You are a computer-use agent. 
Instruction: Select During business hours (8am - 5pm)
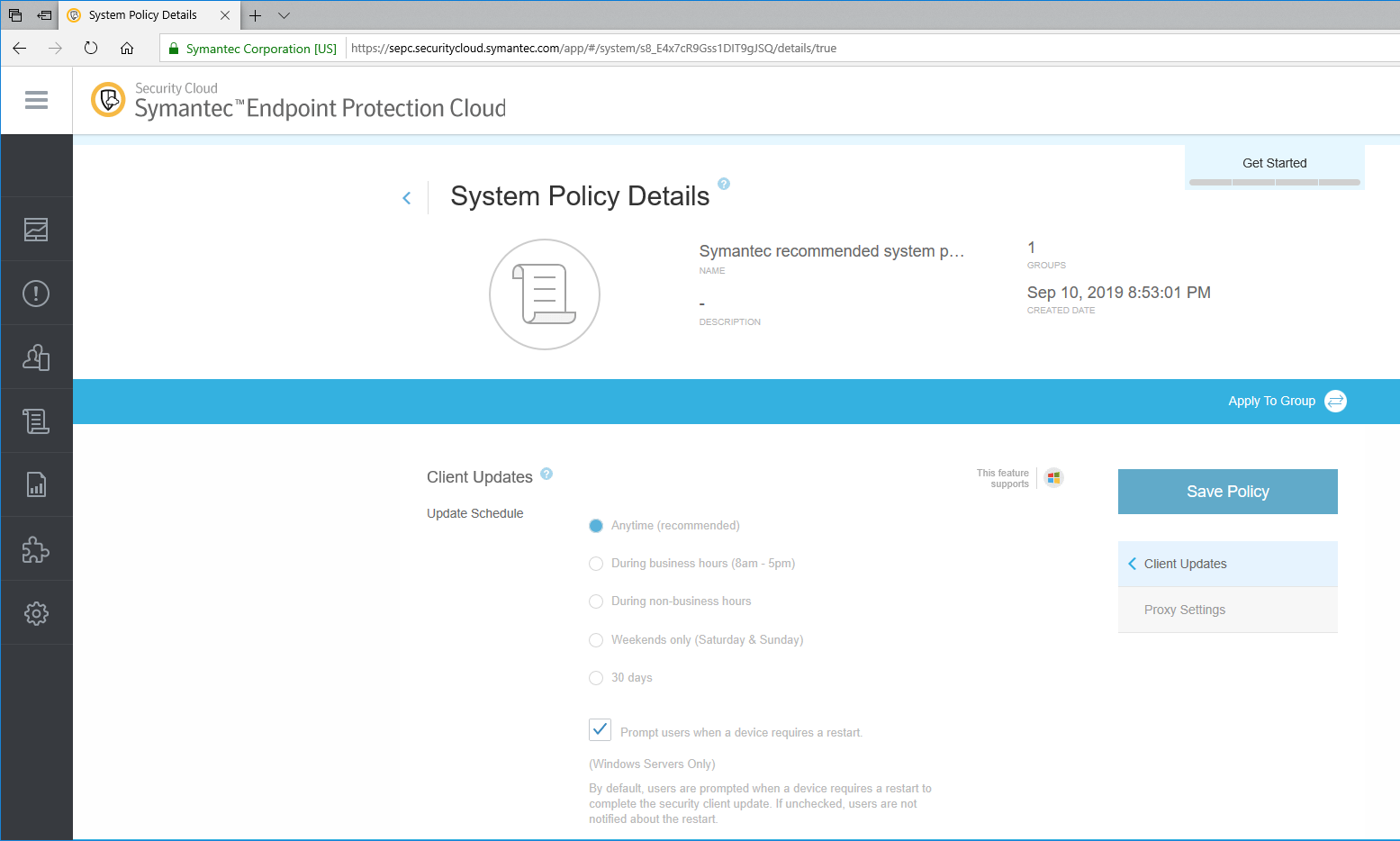click(596, 564)
